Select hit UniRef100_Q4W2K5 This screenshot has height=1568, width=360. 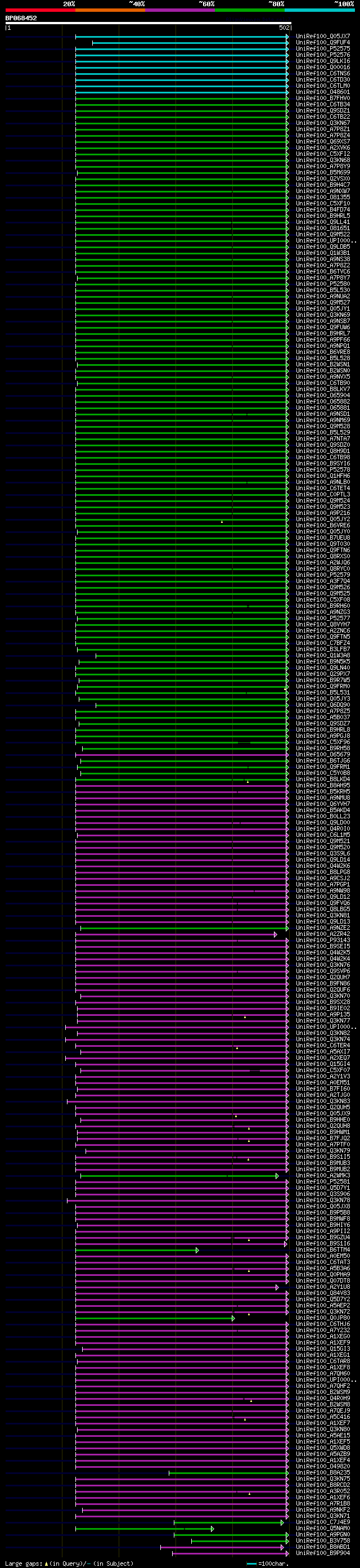(323, 953)
